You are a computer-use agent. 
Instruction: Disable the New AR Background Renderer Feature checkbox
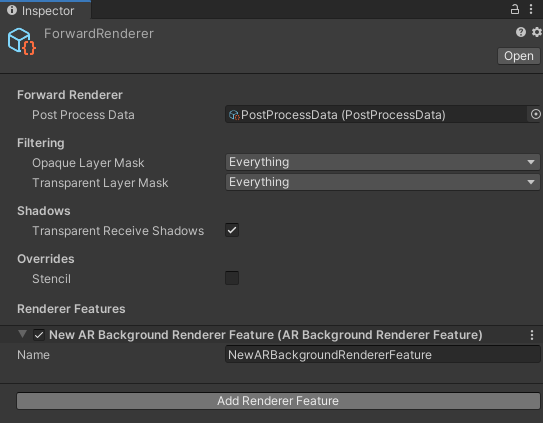click(39, 335)
